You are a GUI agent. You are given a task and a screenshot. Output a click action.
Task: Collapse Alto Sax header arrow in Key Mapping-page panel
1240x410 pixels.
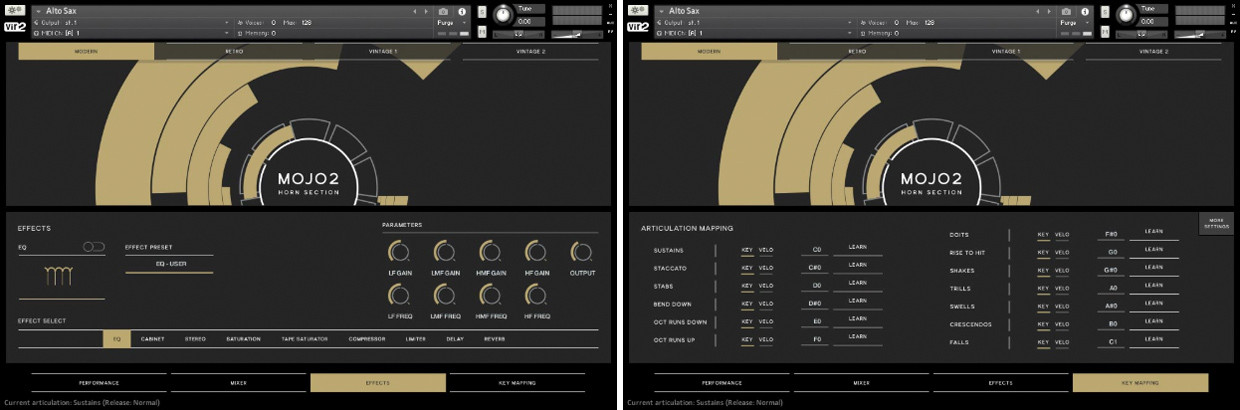tap(661, 11)
